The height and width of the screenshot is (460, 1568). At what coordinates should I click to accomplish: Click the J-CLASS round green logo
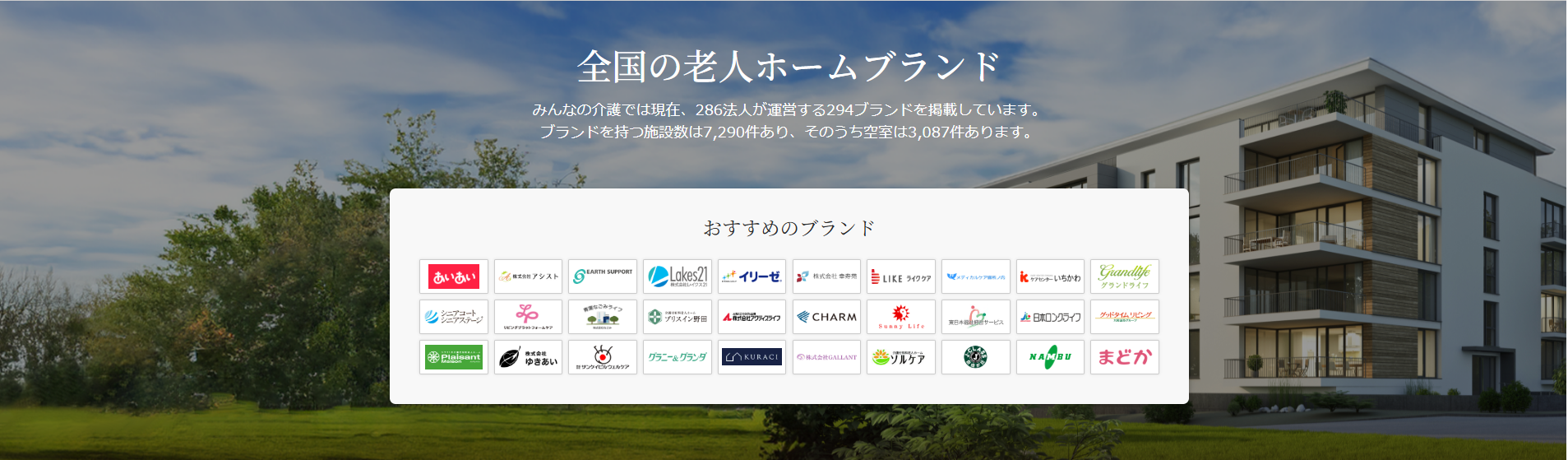click(x=976, y=357)
